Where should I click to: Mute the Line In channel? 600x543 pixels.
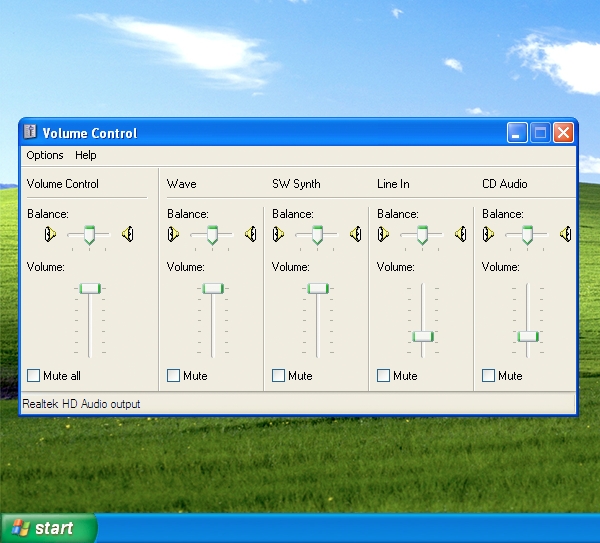click(x=383, y=375)
